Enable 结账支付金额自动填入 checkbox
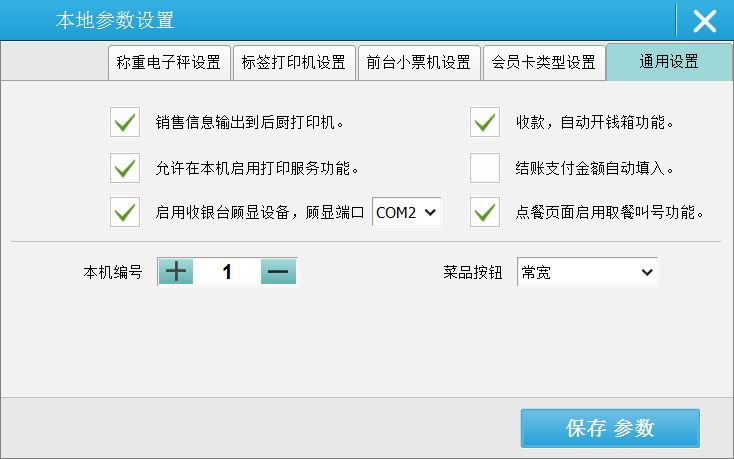Image resolution: width=734 pixels, height=459 pixels. pos(485,168)
